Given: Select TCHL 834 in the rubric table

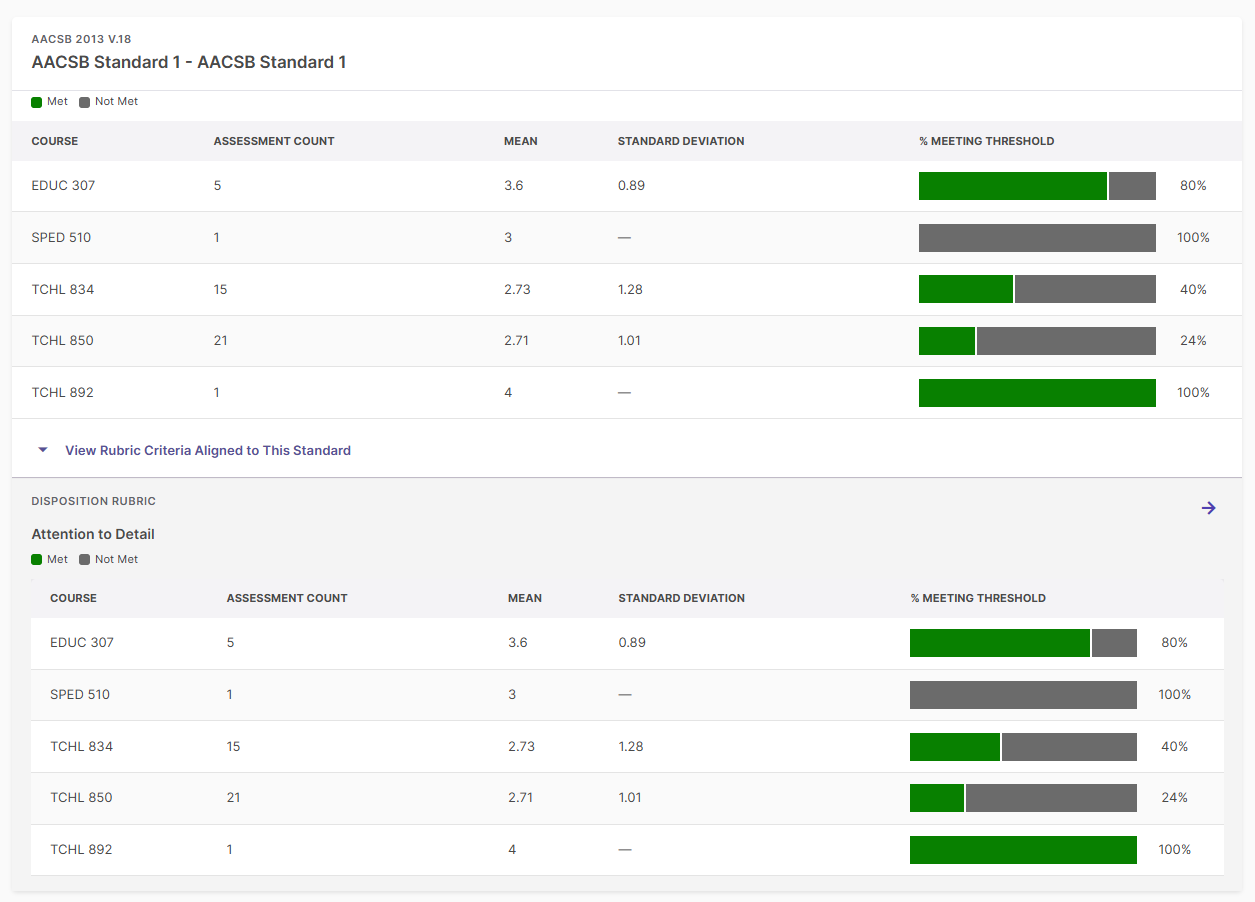Looking at the screenshot, I should point(82,747).
